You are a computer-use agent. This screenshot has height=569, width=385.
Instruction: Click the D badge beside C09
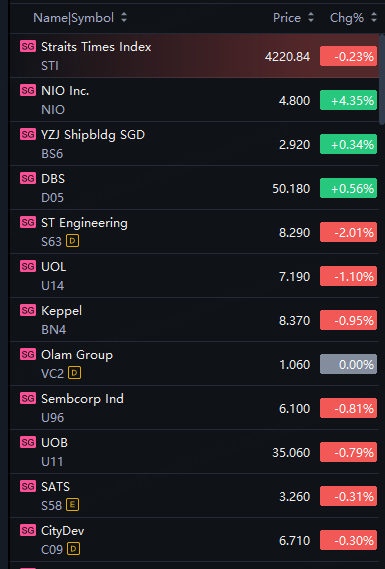(74, 549)
